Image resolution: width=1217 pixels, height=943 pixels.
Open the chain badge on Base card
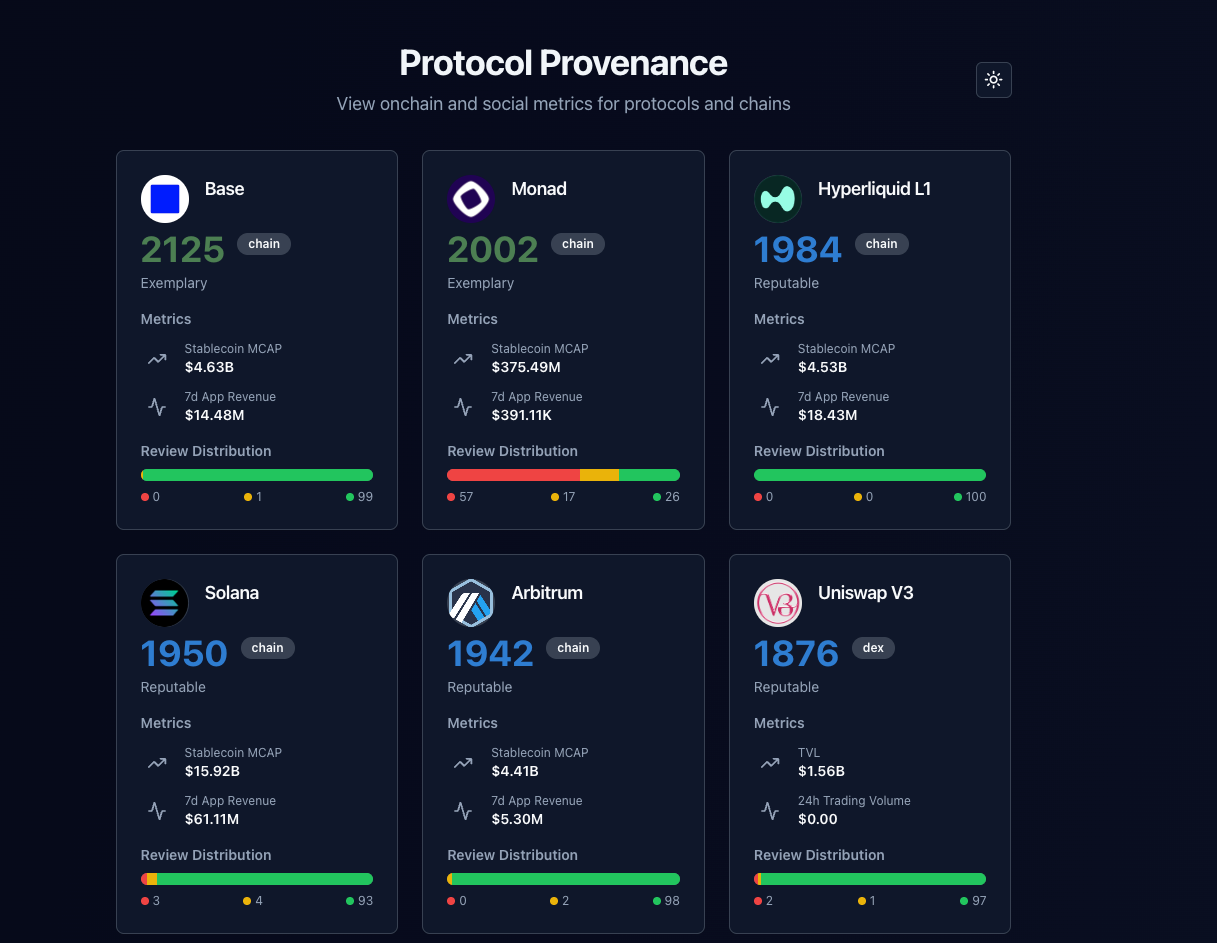click(263, 243)
